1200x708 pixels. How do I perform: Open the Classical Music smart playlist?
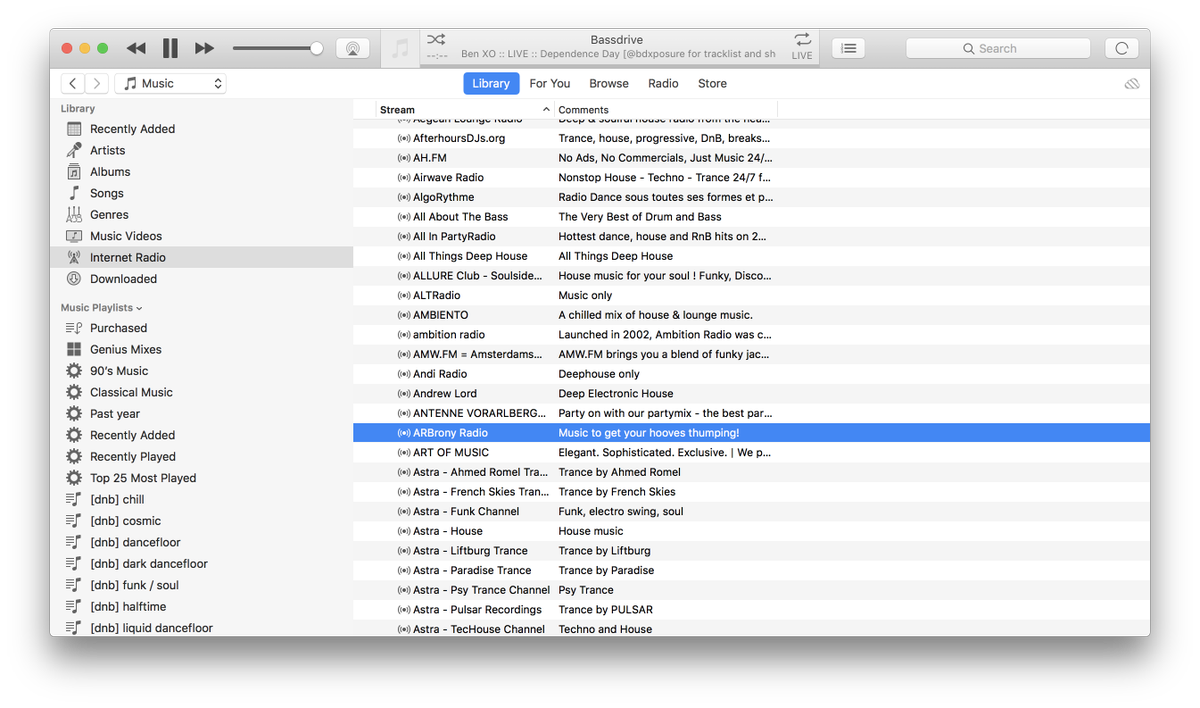[x=201, y=393]
